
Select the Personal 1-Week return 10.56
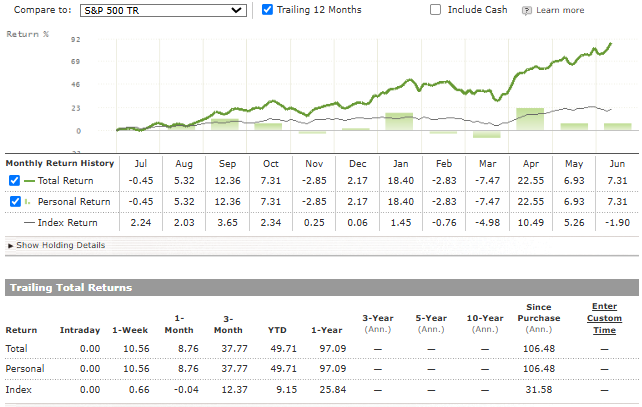[136, 369]
